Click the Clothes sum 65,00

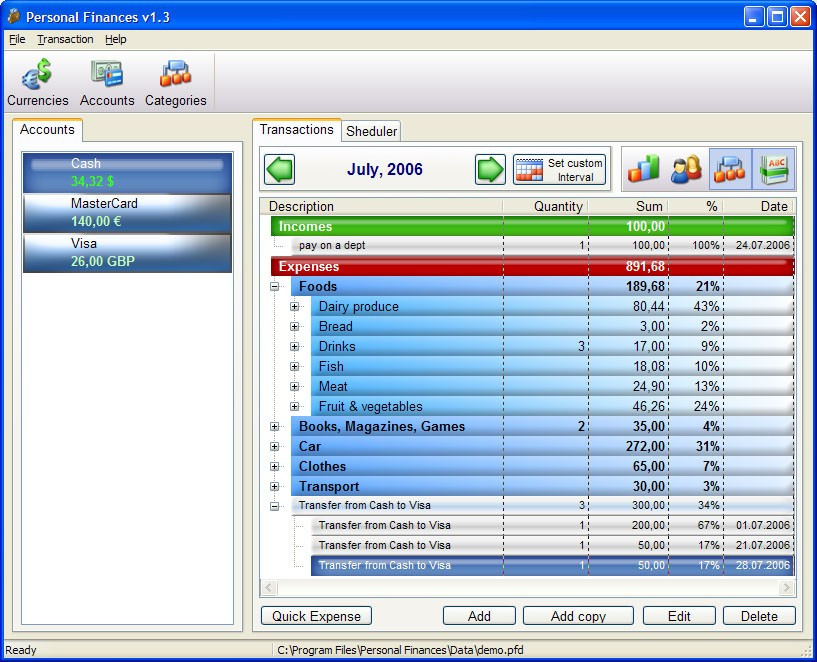pyautogui.click(x=649, y=466)
